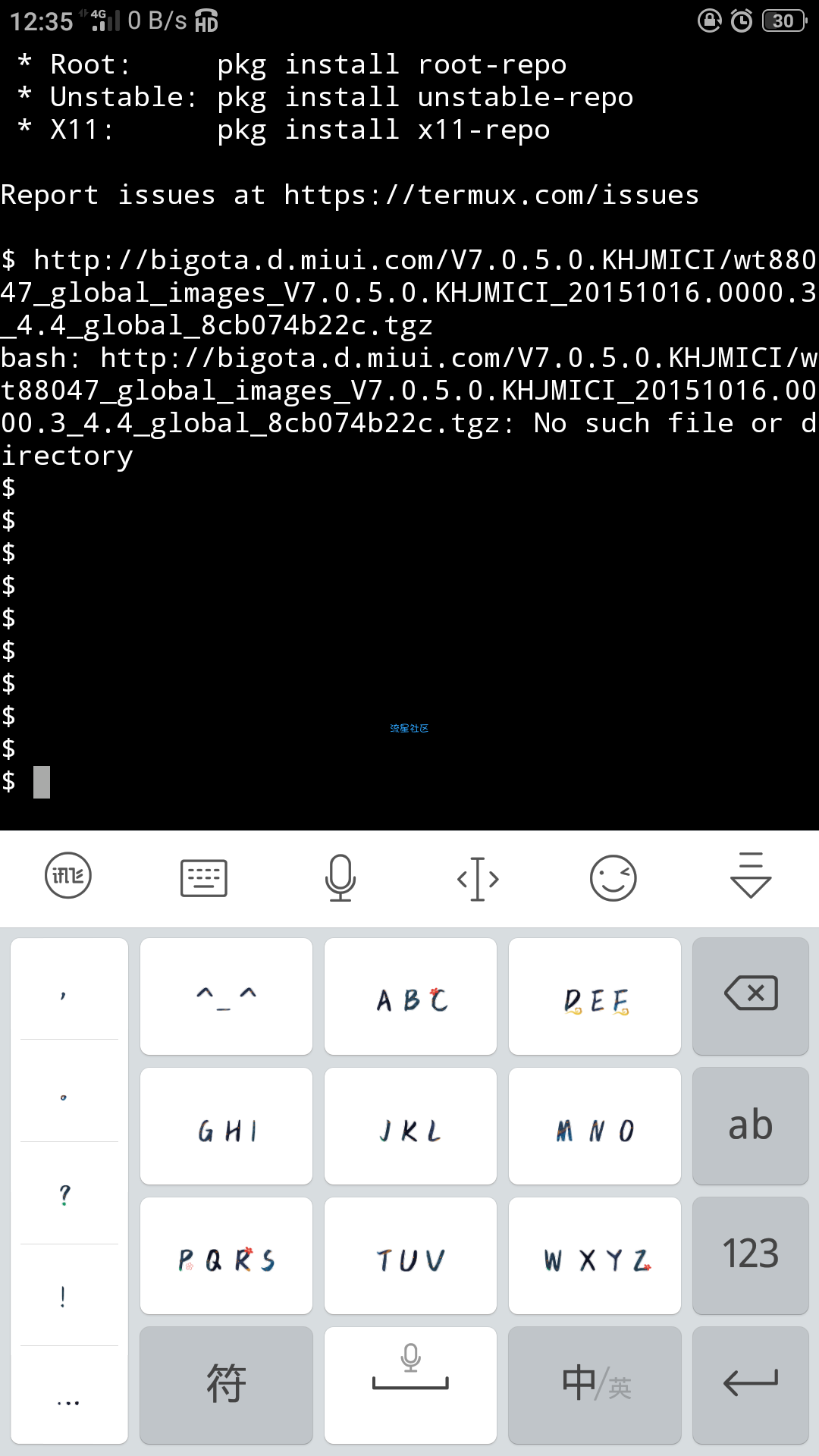This screenshot has width=819, height=1456.
Task: Select the cursor movement tool icon
Action: [x=478, y=878]
